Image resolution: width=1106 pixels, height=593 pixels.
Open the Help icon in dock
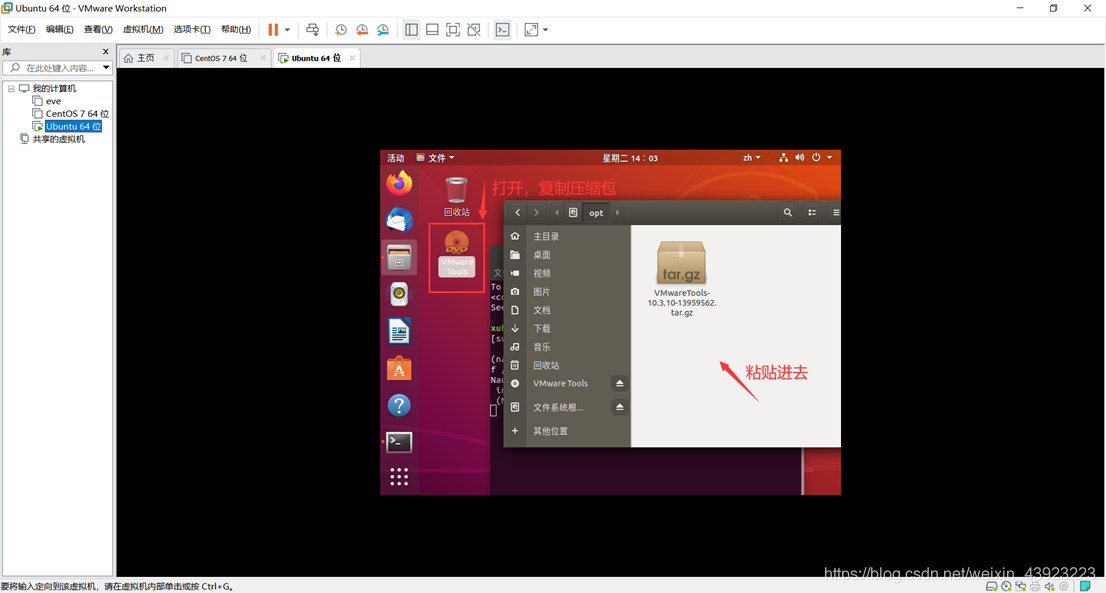click(x=399, y=405)
